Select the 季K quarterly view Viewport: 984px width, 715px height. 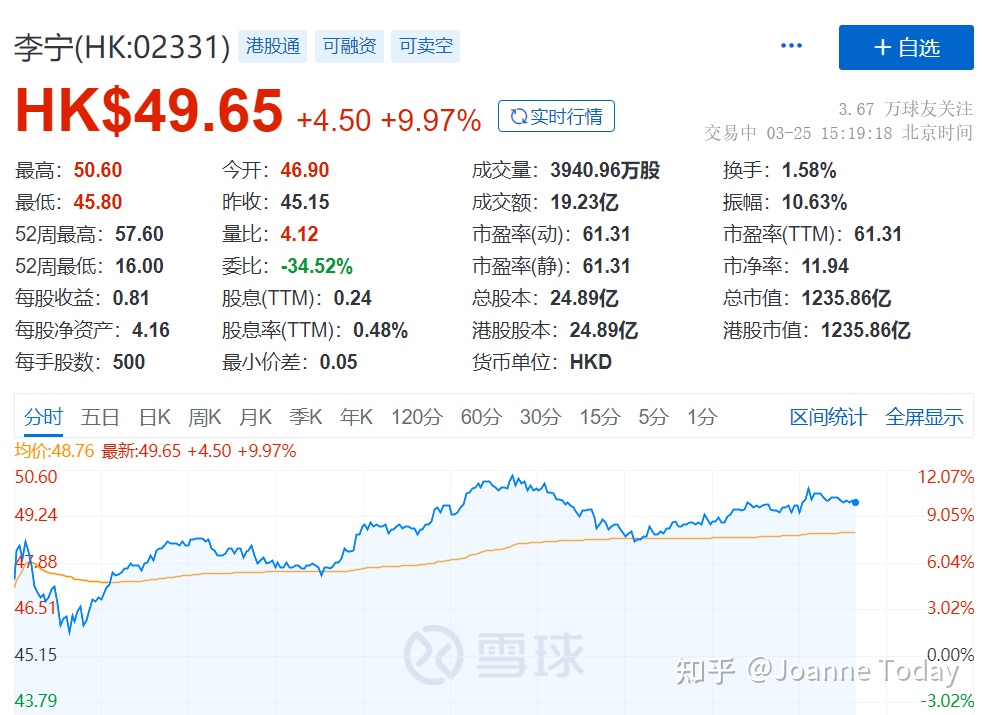click(x=306, y=417)
